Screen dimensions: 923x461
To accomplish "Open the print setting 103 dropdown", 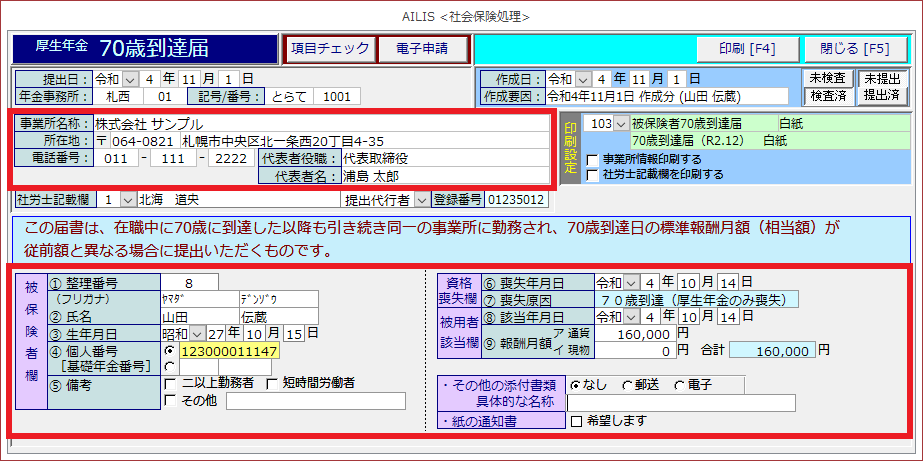I will point(621,123).
